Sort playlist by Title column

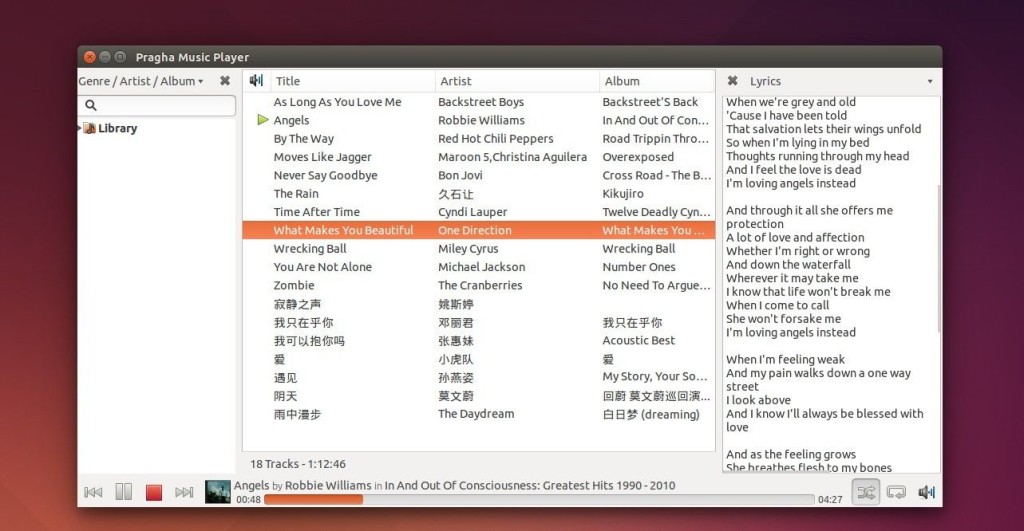click(x=352, y=81)
